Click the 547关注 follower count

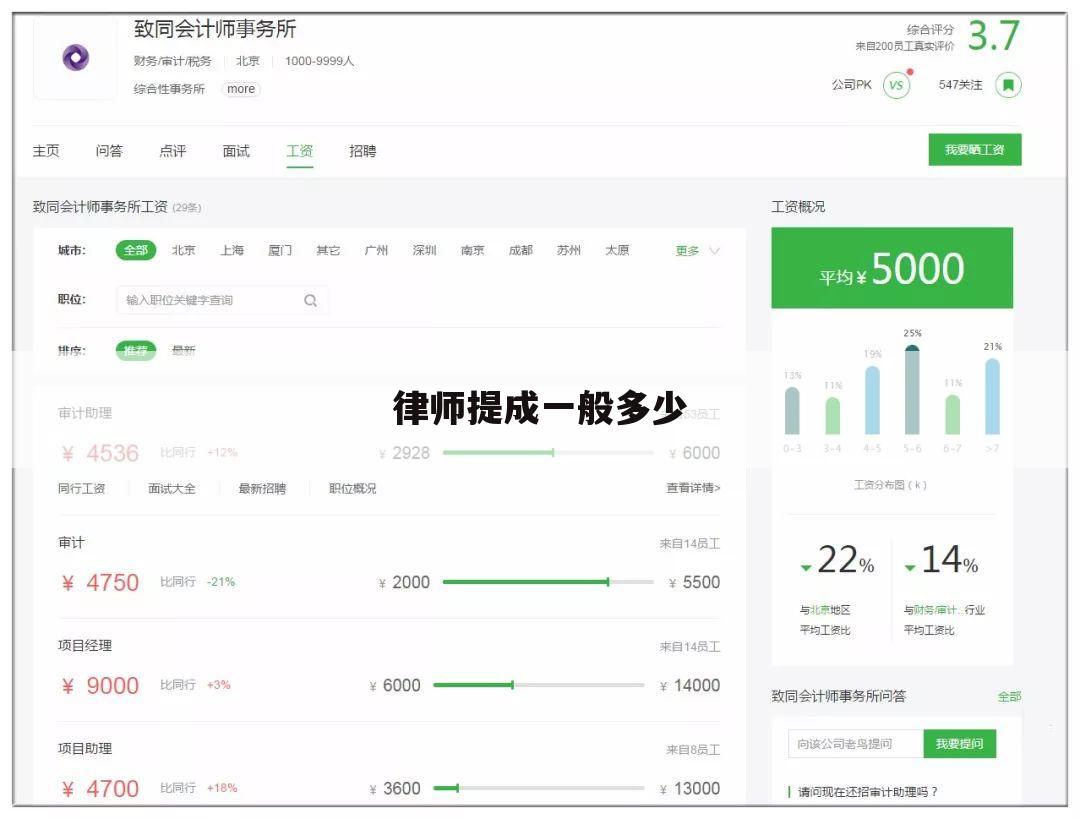pyautogui.click(x=960, y=85)
